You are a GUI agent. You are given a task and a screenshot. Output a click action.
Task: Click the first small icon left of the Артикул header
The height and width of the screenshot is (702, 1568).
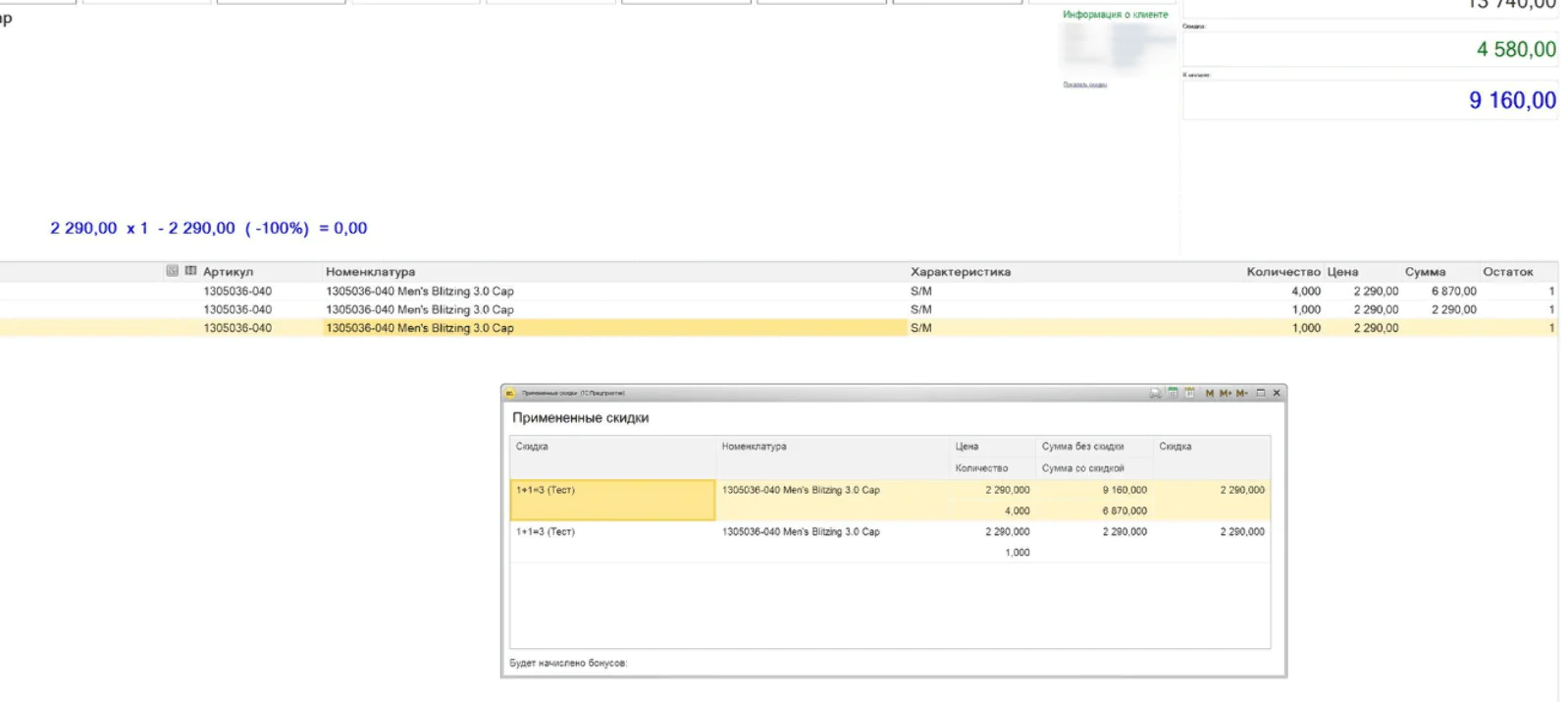click(173, 271)
